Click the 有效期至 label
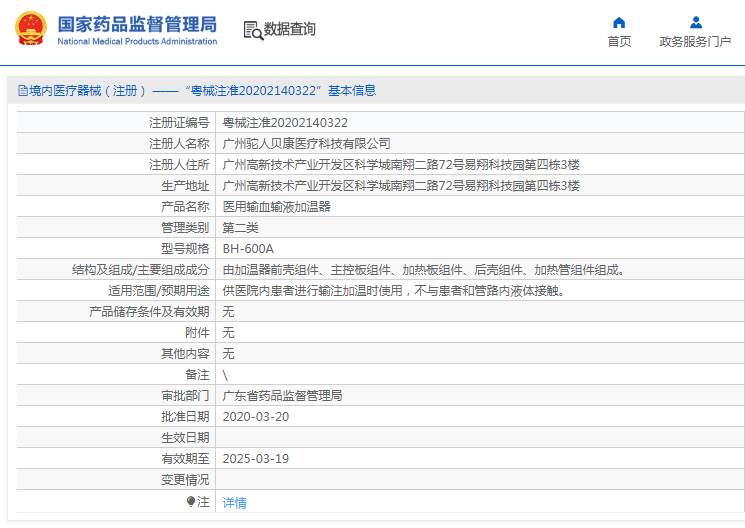The height and width of the screenshot is (528, 745). coord(185,458)
